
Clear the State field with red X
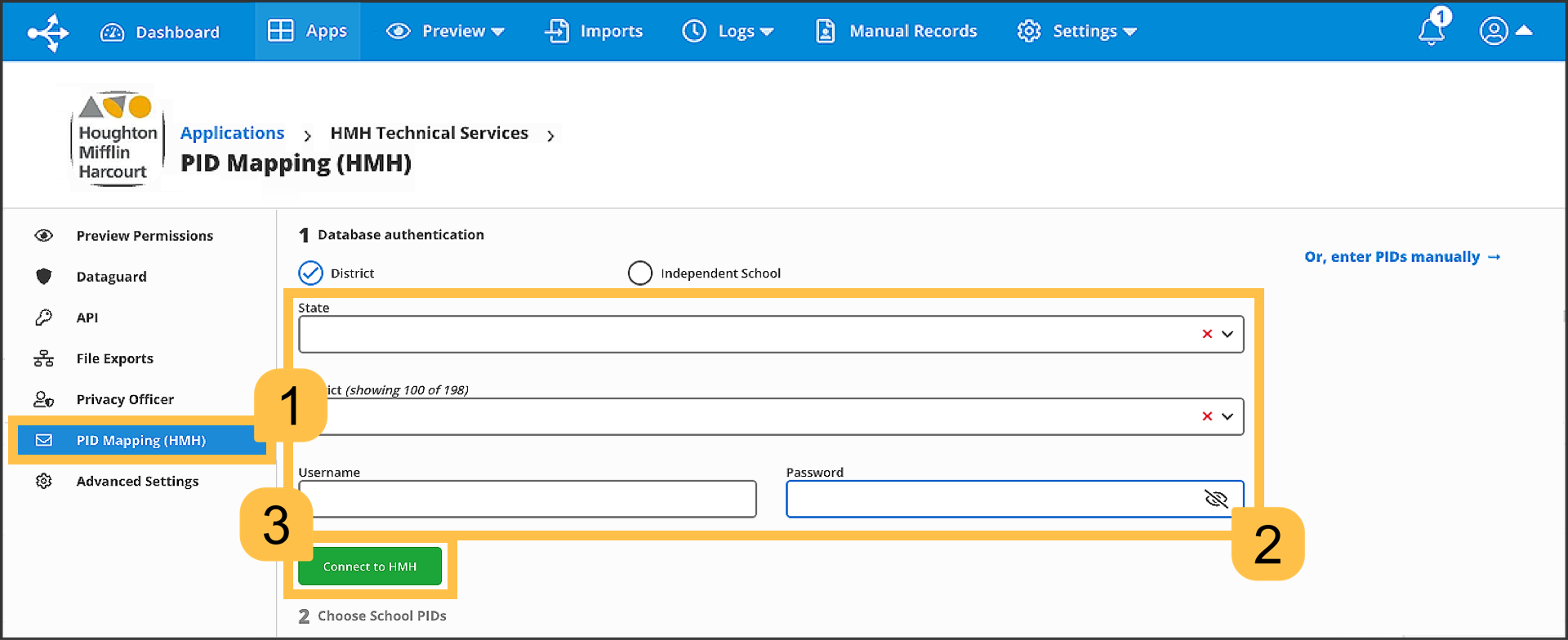click(x=1207, y=334)
